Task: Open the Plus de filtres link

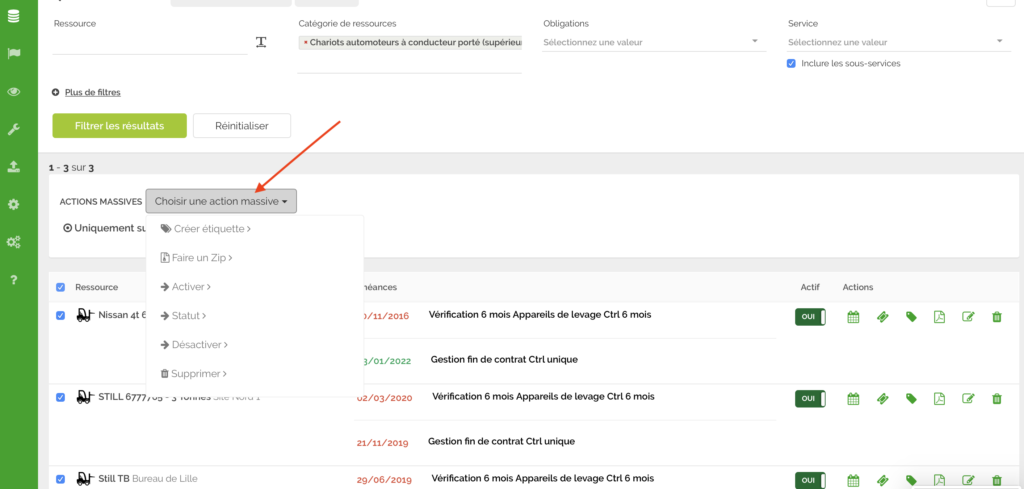Action: 92,92
